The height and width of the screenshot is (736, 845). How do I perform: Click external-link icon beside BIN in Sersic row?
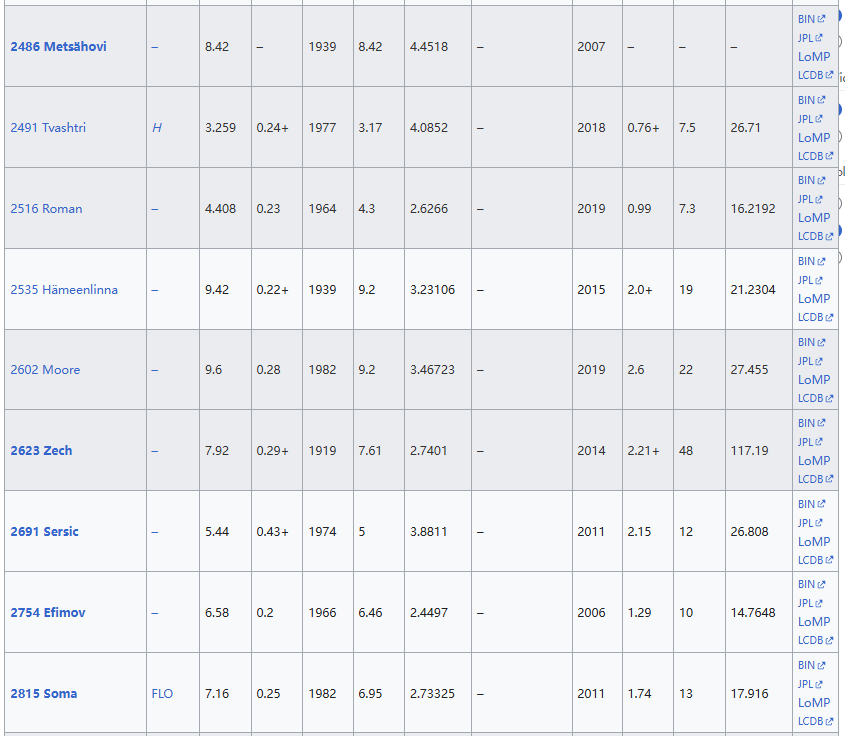point(822,505)
